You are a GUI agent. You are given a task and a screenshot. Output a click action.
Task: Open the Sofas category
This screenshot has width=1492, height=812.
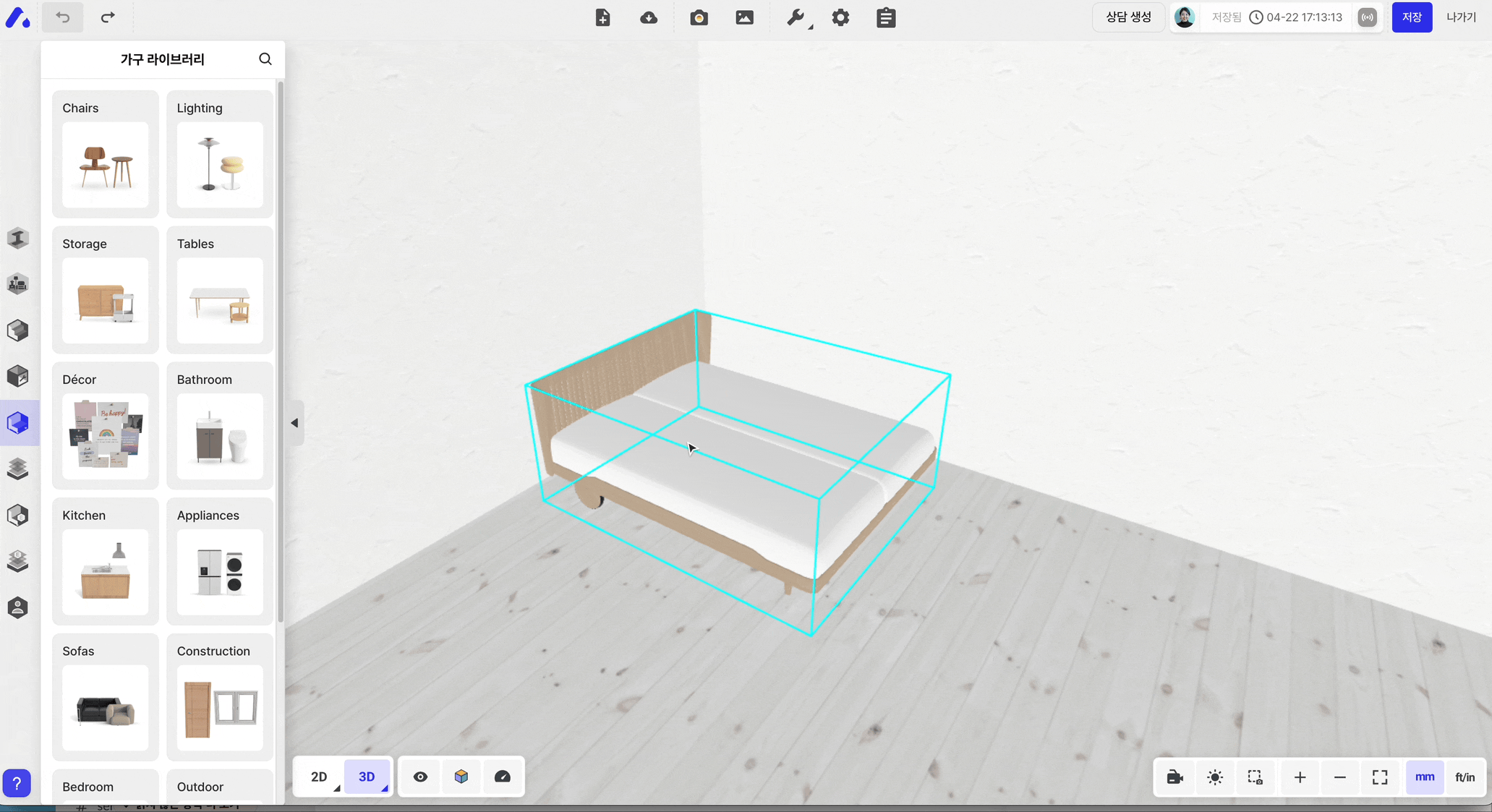[106, 697]
